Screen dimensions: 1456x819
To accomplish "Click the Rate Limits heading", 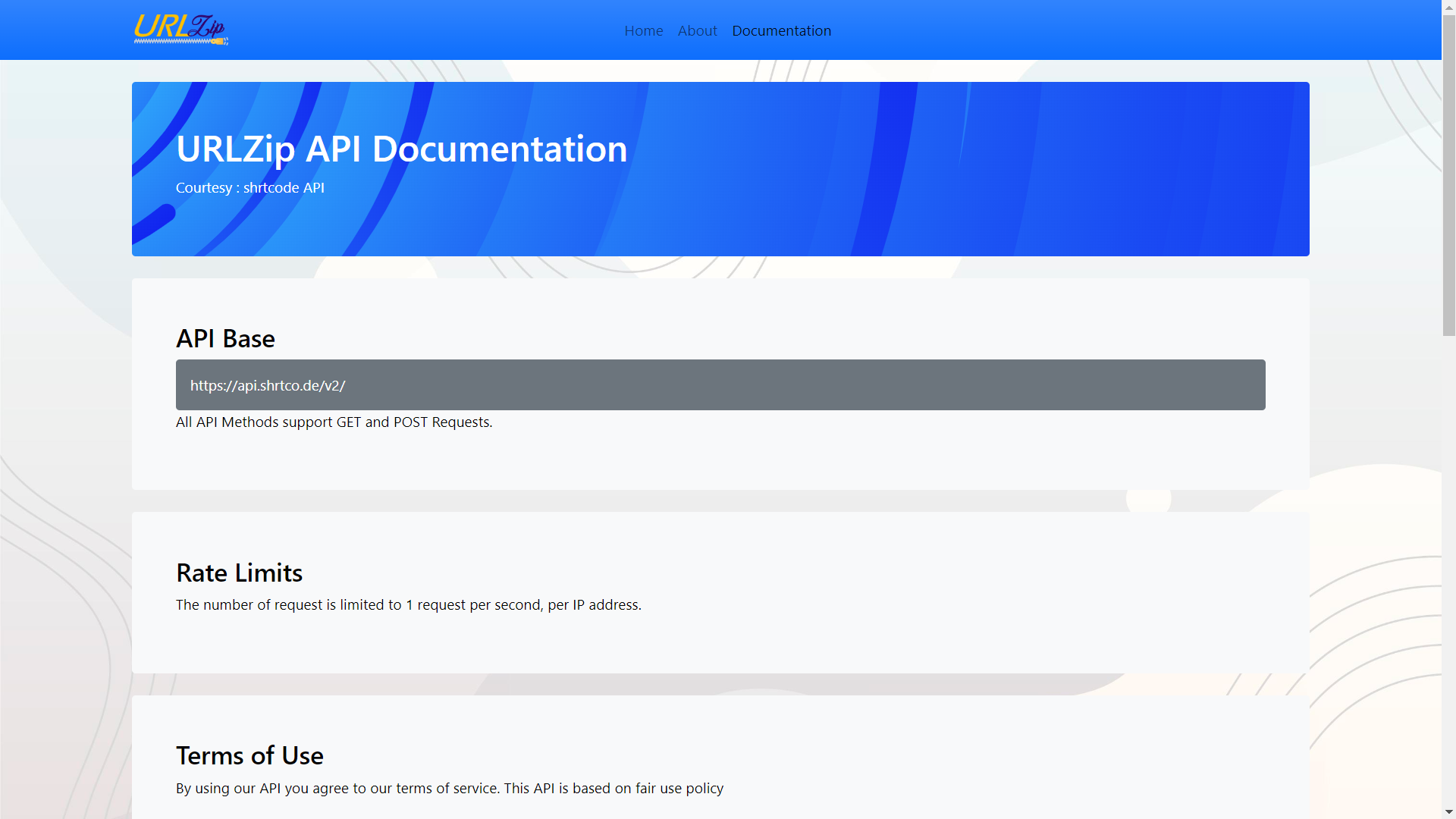I will point(239,573).
